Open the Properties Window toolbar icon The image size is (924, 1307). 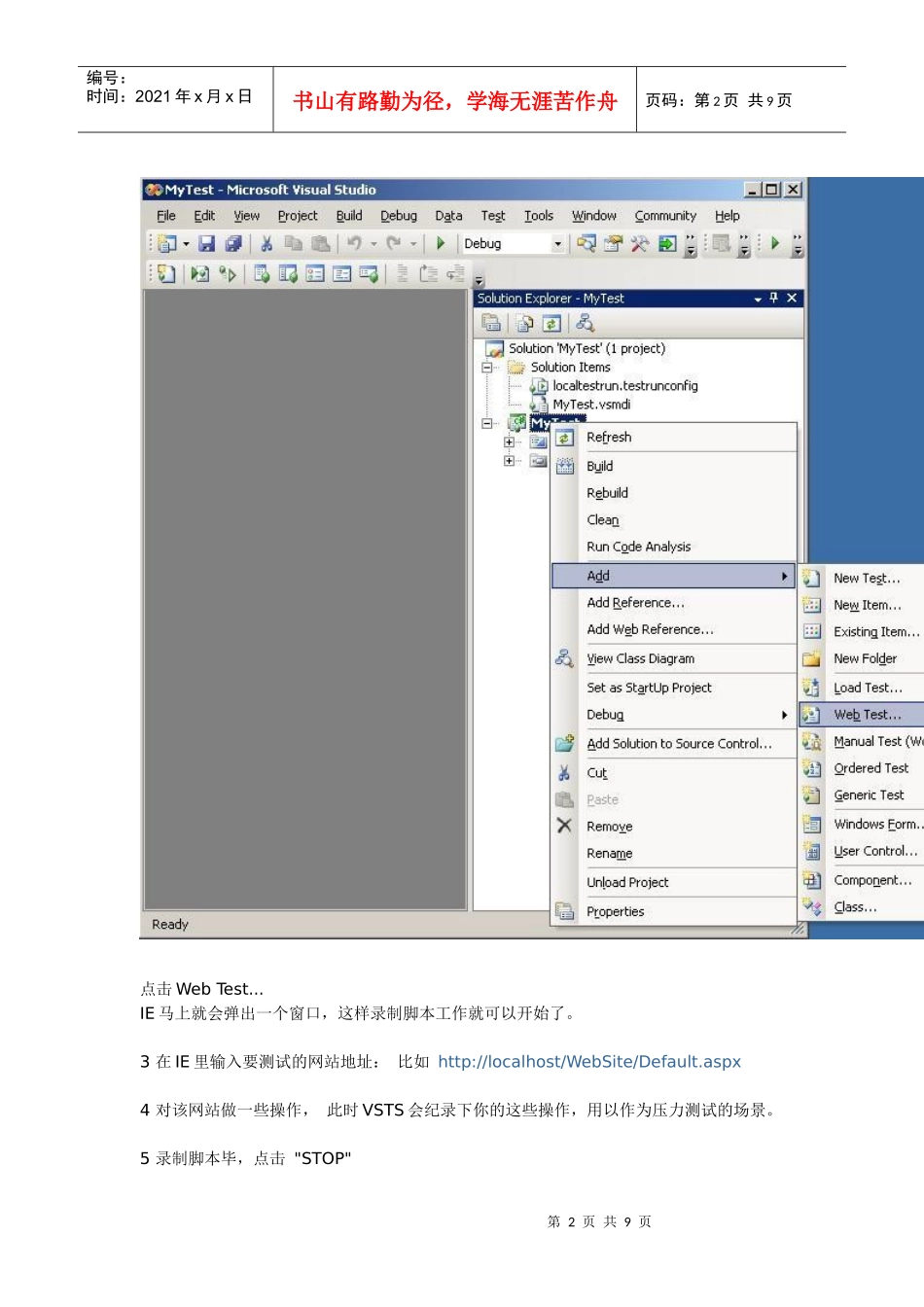coord(613,243)
